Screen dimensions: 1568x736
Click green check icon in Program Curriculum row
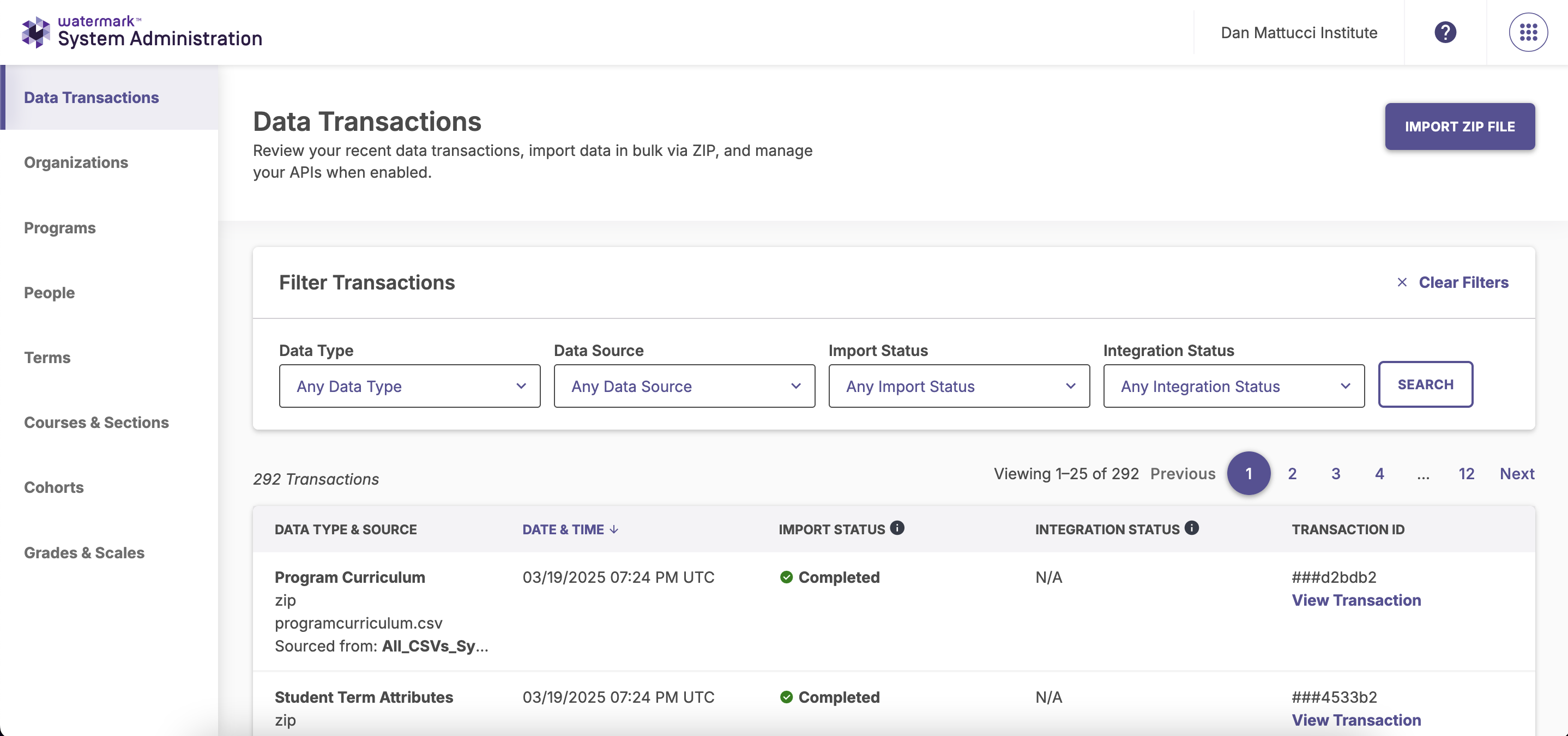tap(786, 577)
